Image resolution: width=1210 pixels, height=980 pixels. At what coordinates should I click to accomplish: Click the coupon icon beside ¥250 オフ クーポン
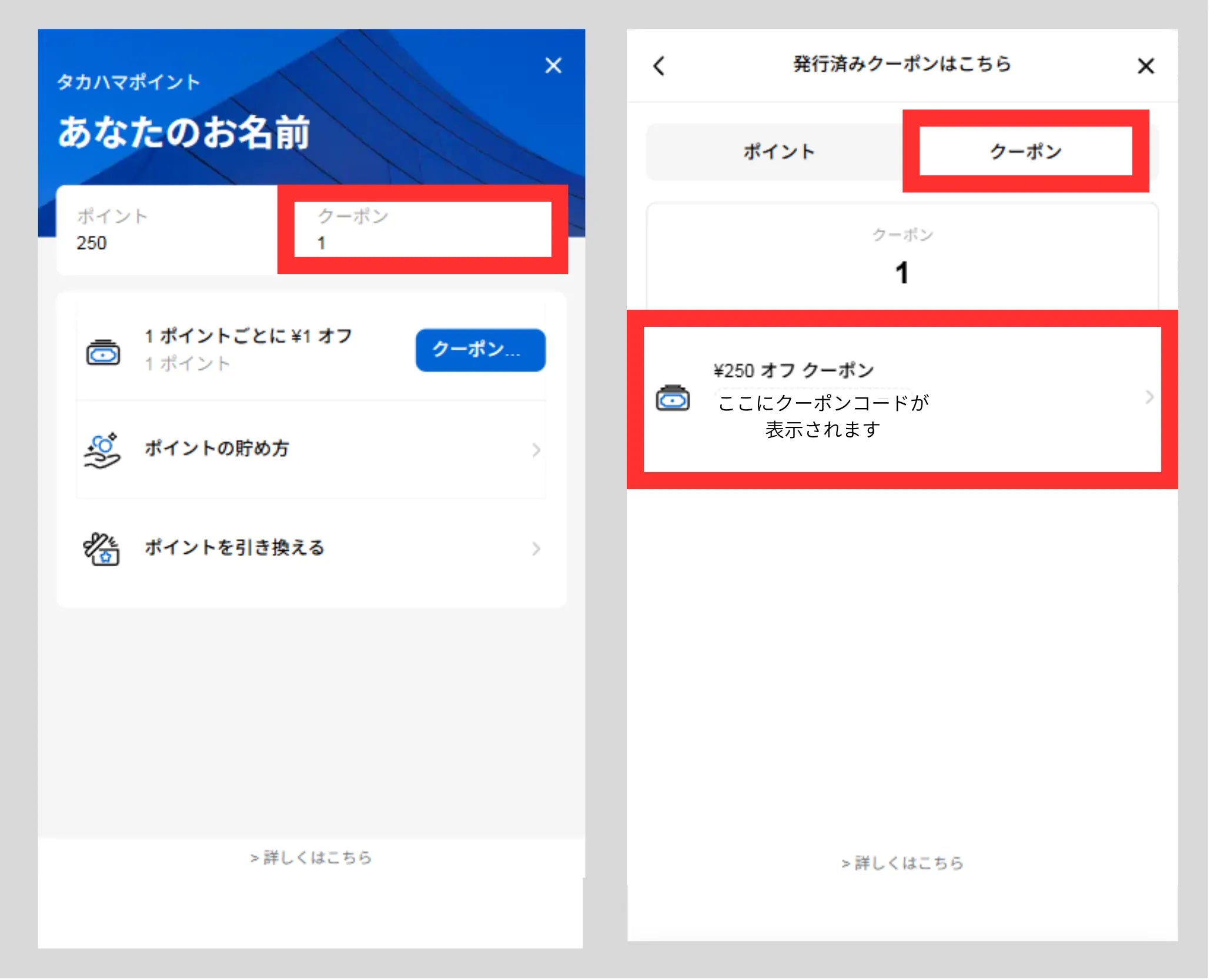click(673, 399)
